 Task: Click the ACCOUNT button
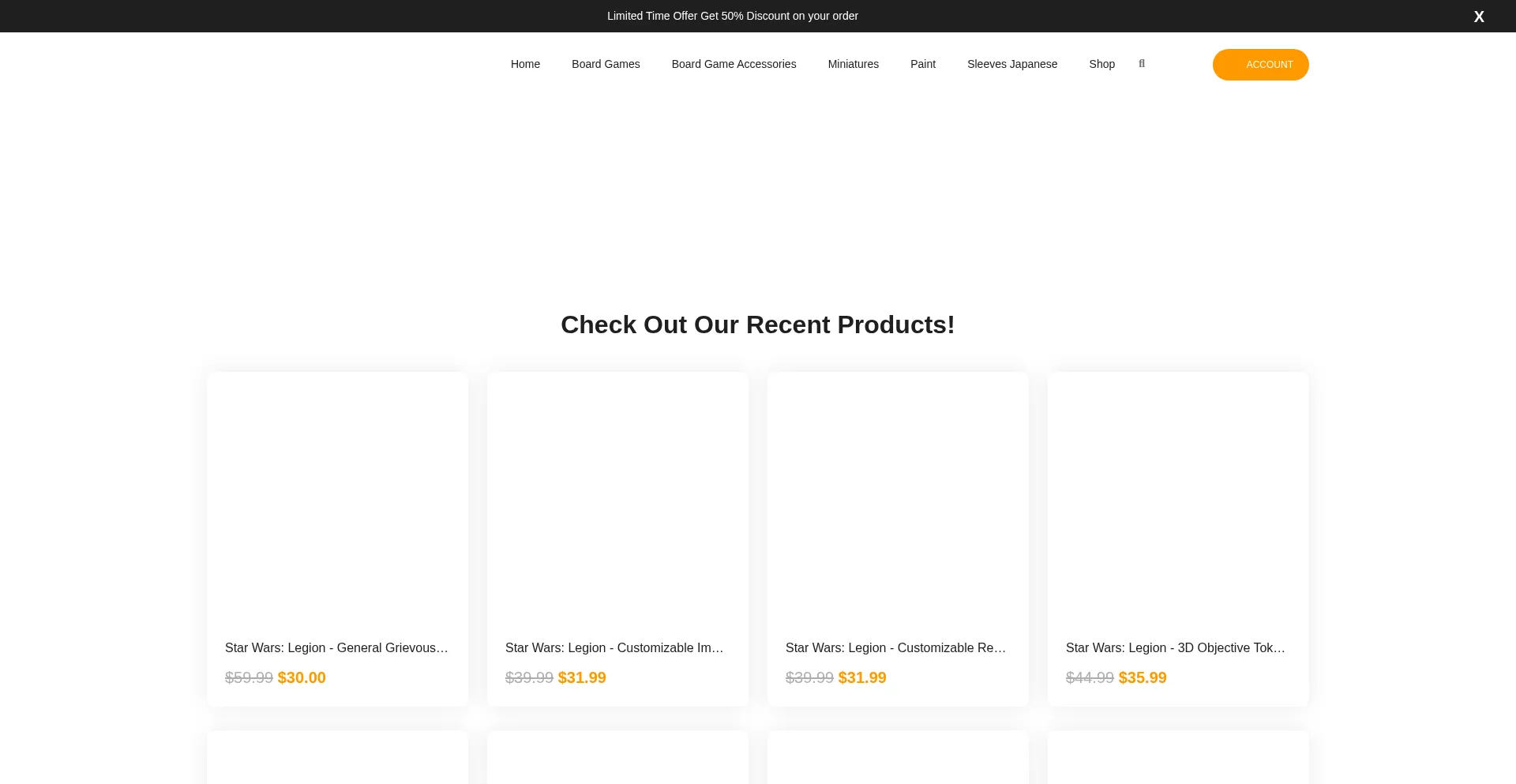[1260, 65]
